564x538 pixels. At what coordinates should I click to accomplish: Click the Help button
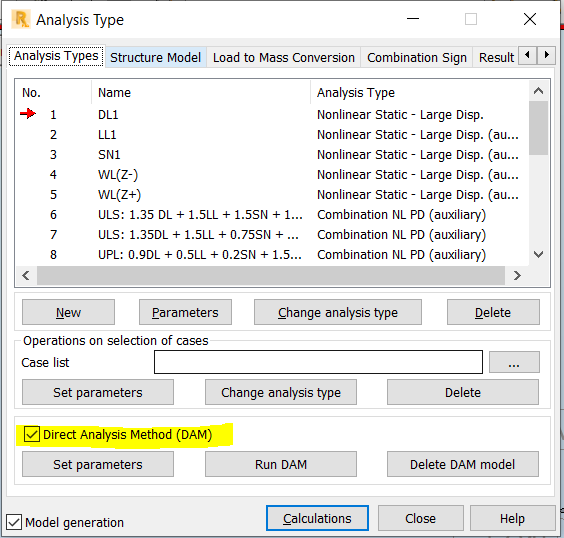(x=512, y=518)
